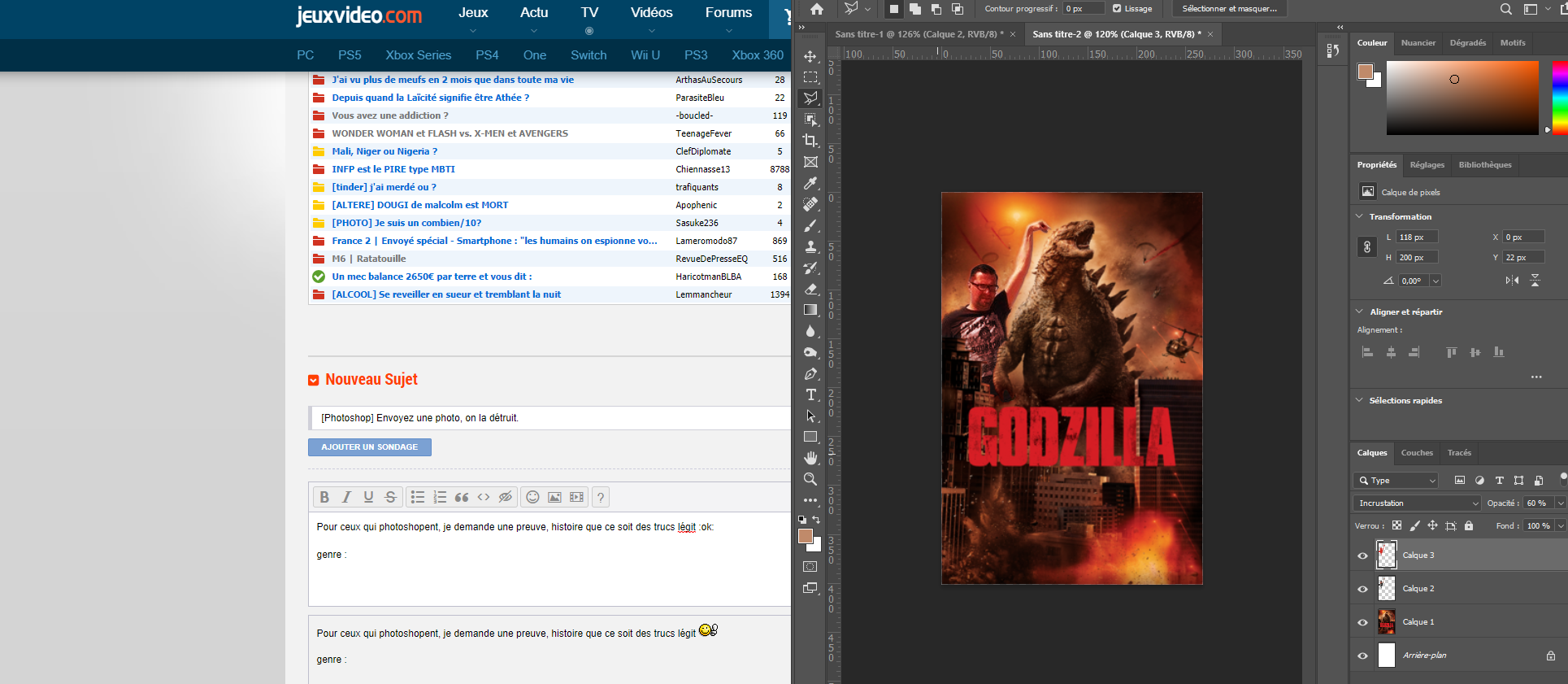
Task: Select the Brush tool
Action: [810, 225]
